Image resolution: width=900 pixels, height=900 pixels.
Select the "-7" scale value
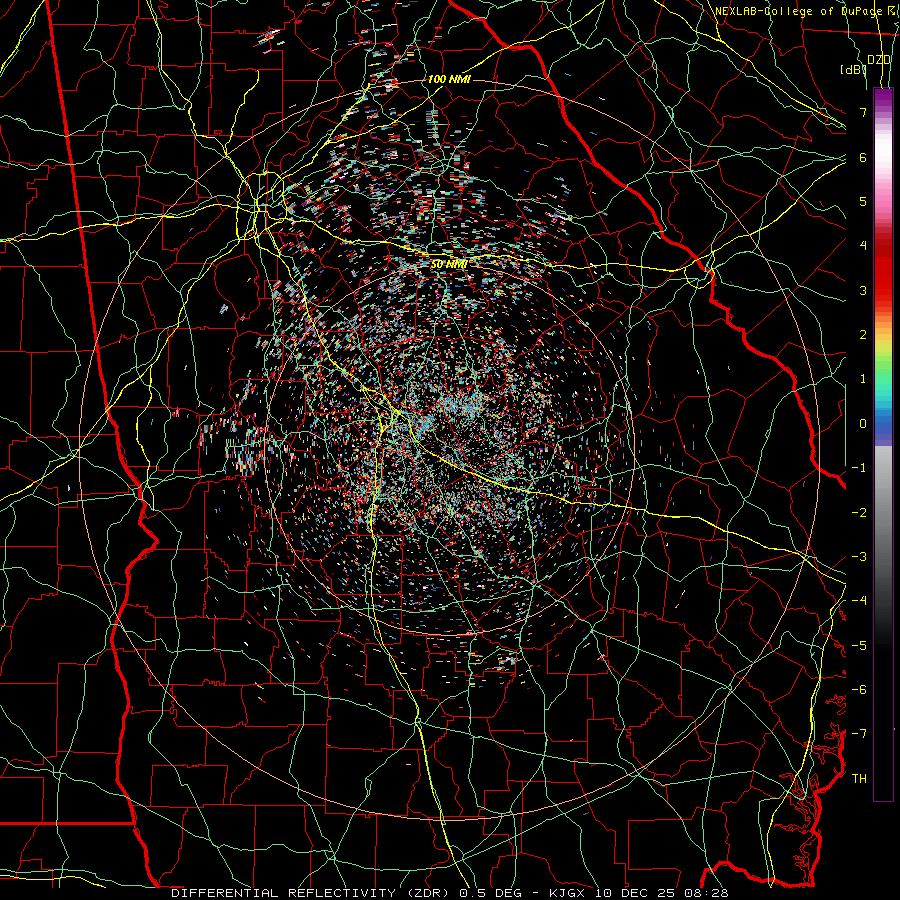[859, 734]
